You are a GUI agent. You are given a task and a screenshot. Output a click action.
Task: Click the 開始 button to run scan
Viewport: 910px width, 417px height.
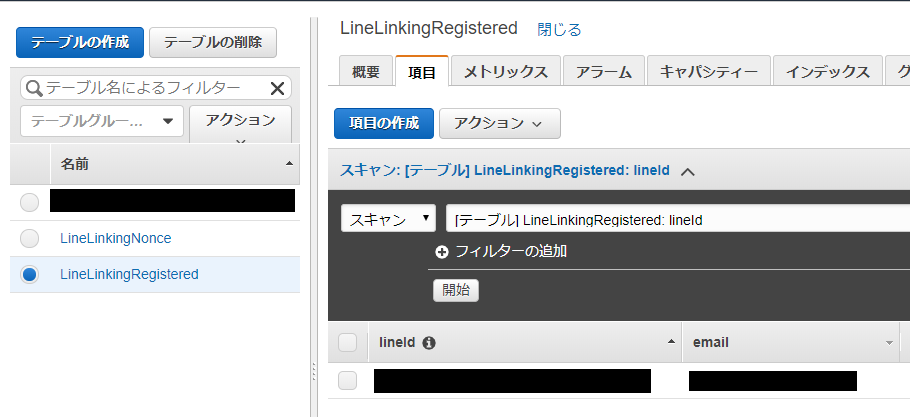[456, 291]
